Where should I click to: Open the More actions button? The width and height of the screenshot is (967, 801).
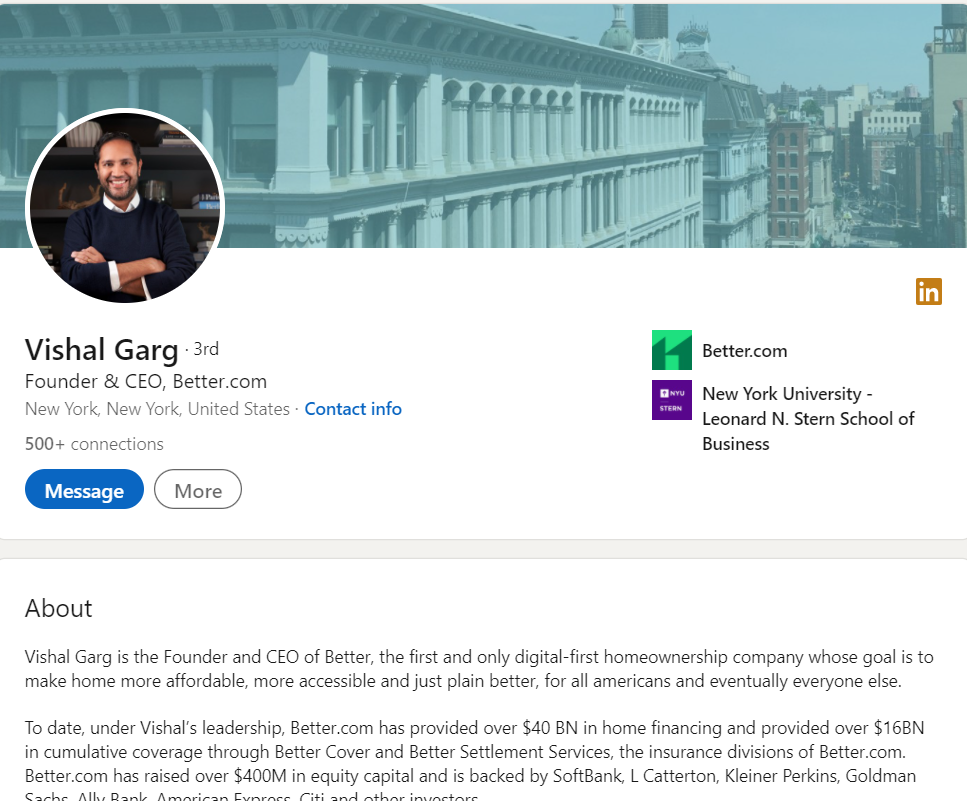click(x=198, y=490)
